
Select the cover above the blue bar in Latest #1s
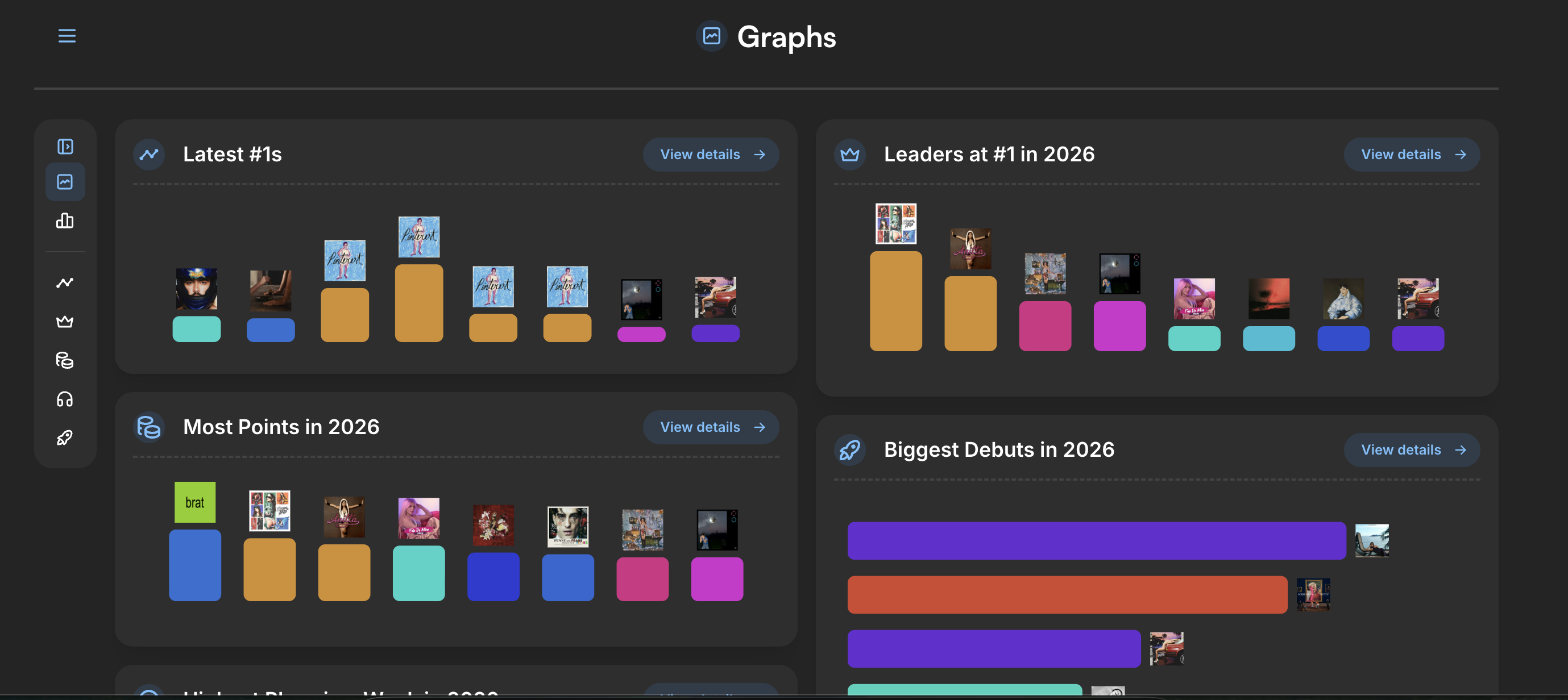(x=271, y=291)
